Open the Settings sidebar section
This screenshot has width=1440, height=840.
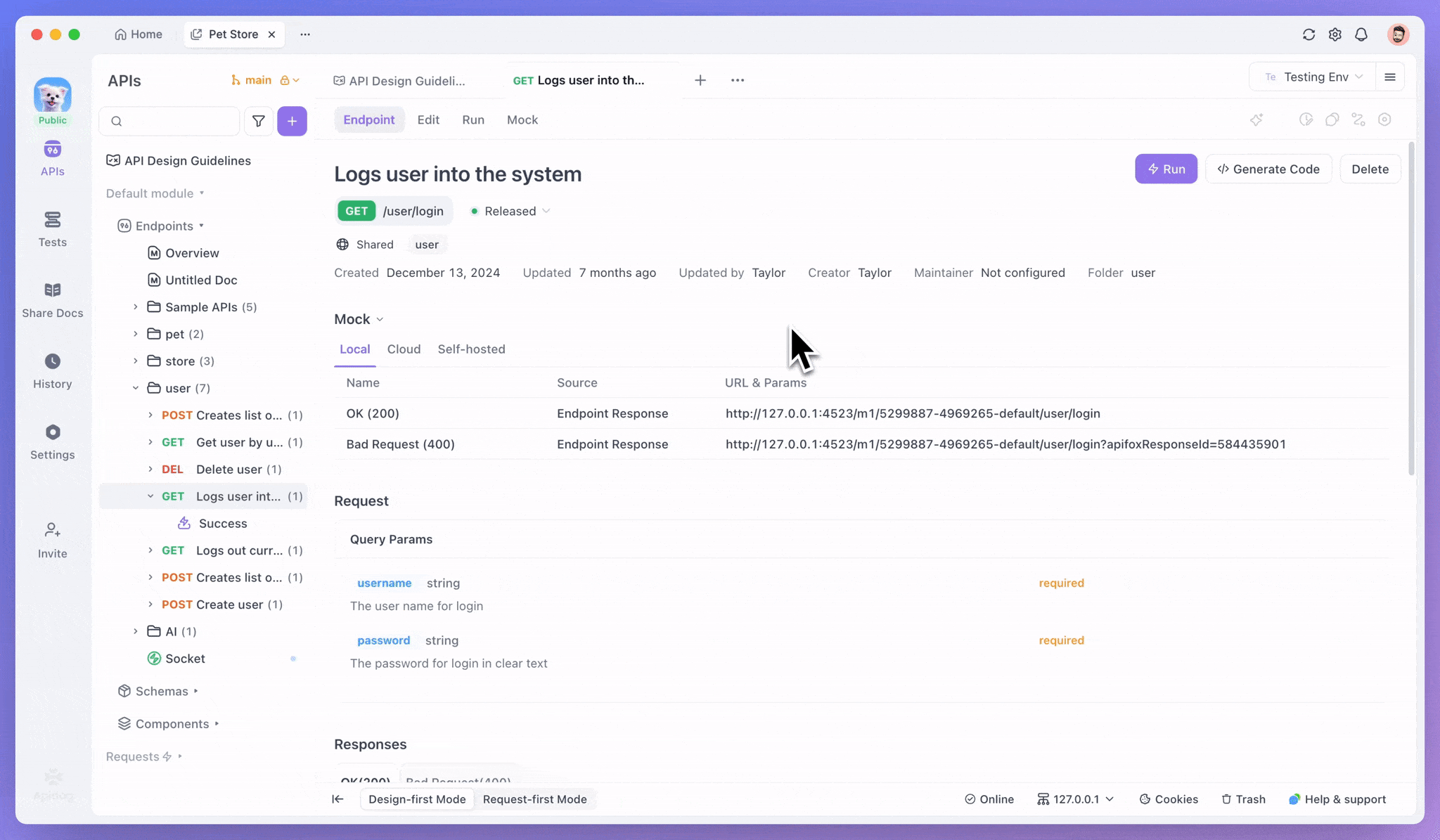pos(52,442)
